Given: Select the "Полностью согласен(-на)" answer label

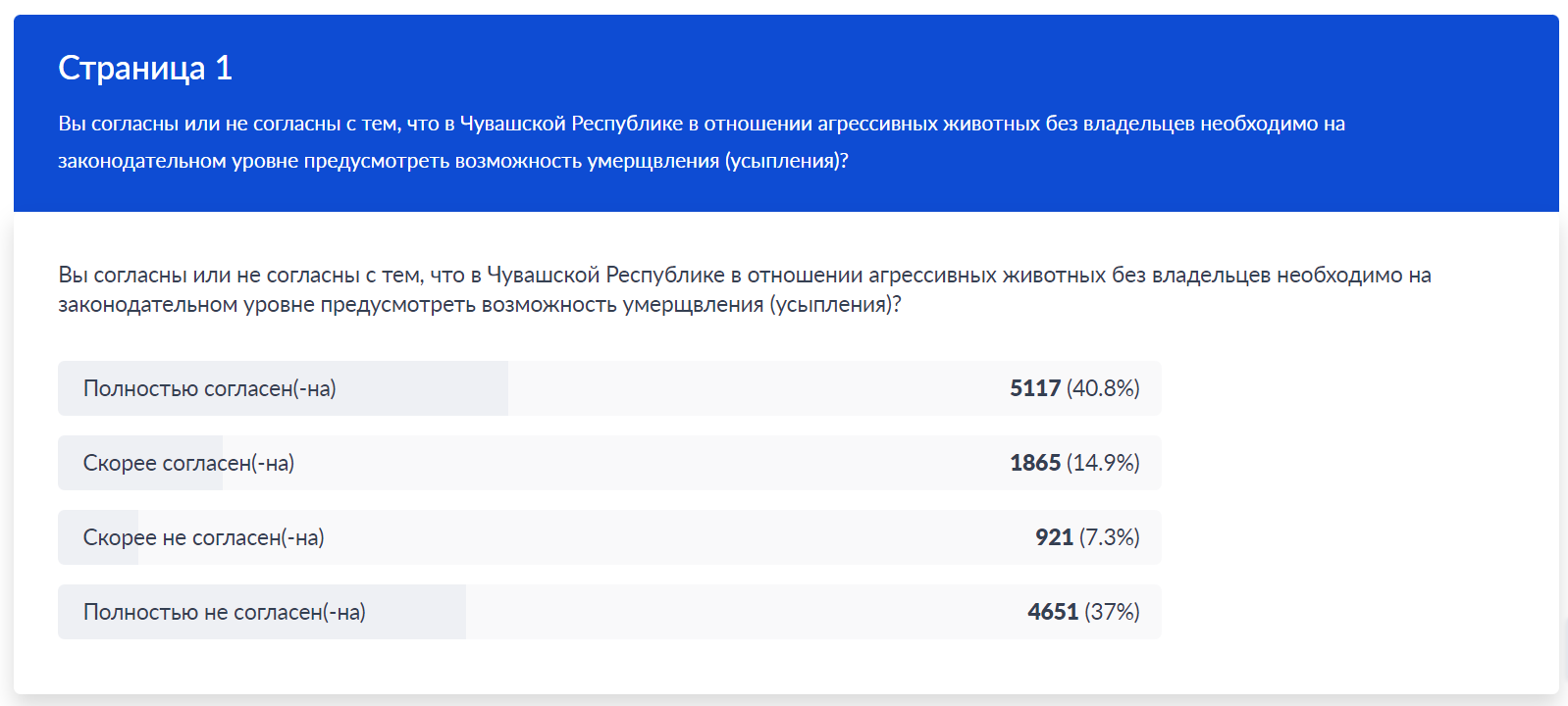Looking at the screenshot, I should (x=209, y=388).
